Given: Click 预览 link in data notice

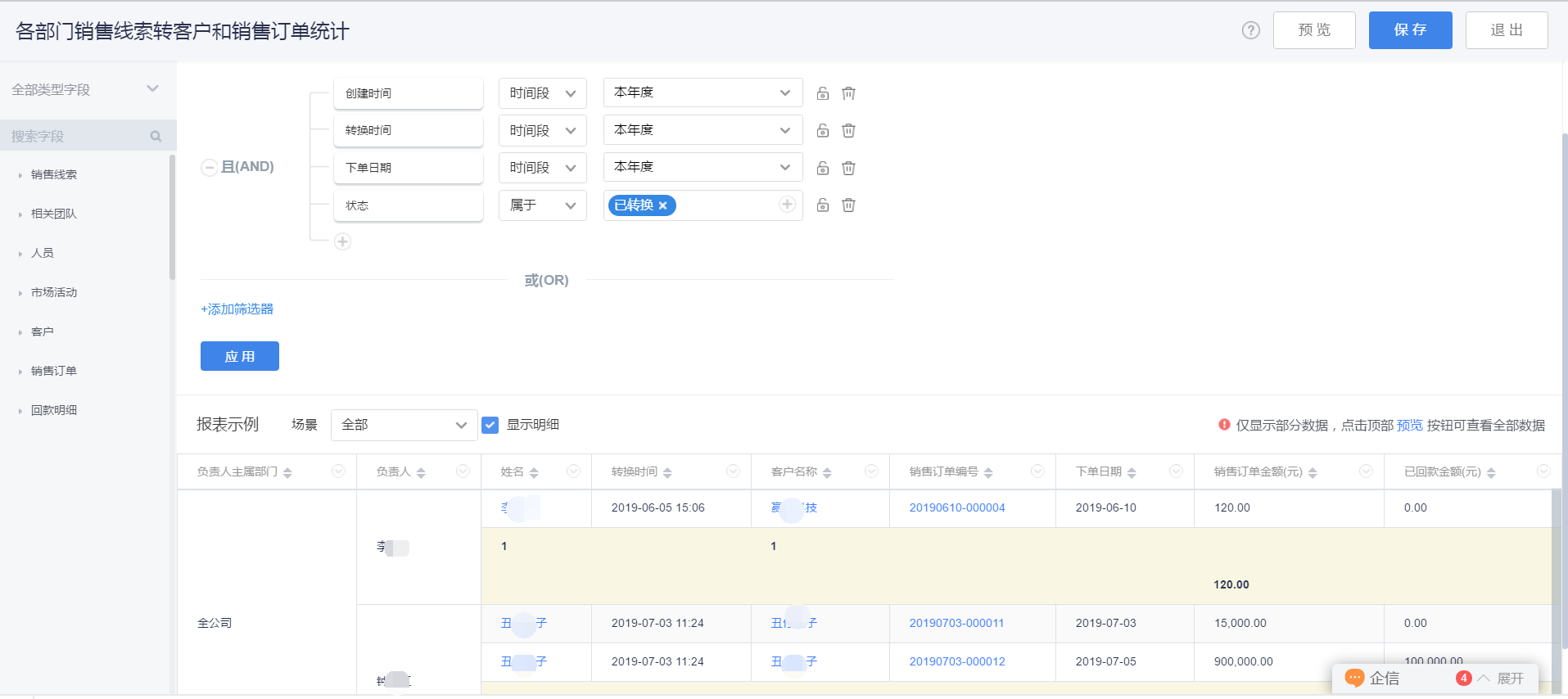Looking at the screenshot, I should pos(1409,426).
